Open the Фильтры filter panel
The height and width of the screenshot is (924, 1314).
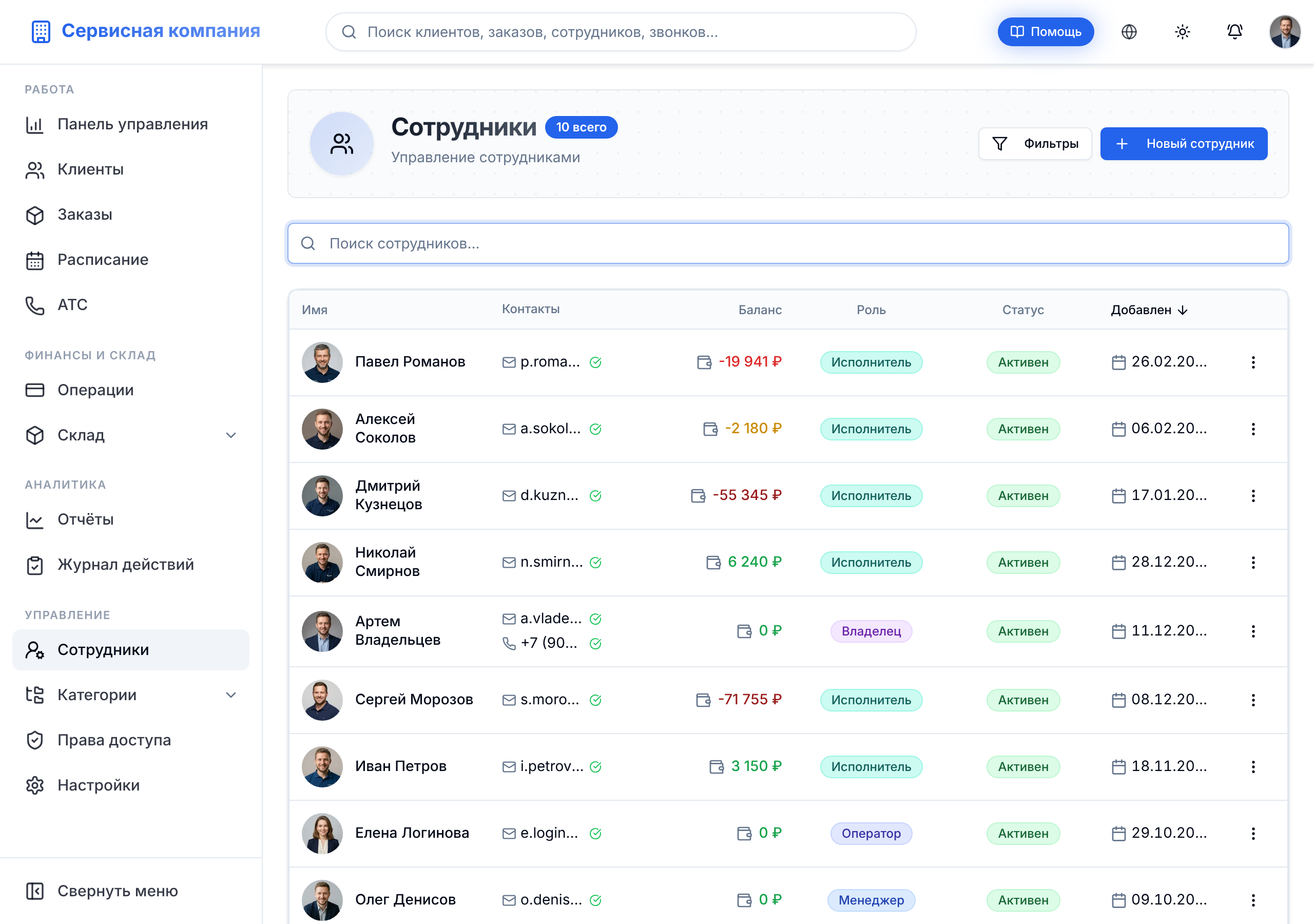click(1035, 143)
